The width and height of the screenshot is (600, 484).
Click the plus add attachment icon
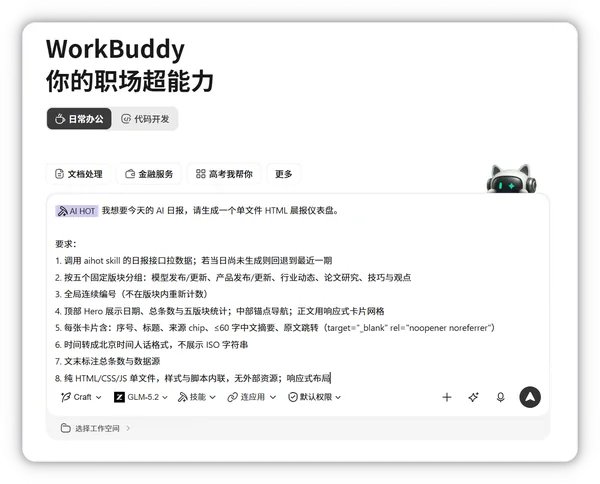click(447, 397)
